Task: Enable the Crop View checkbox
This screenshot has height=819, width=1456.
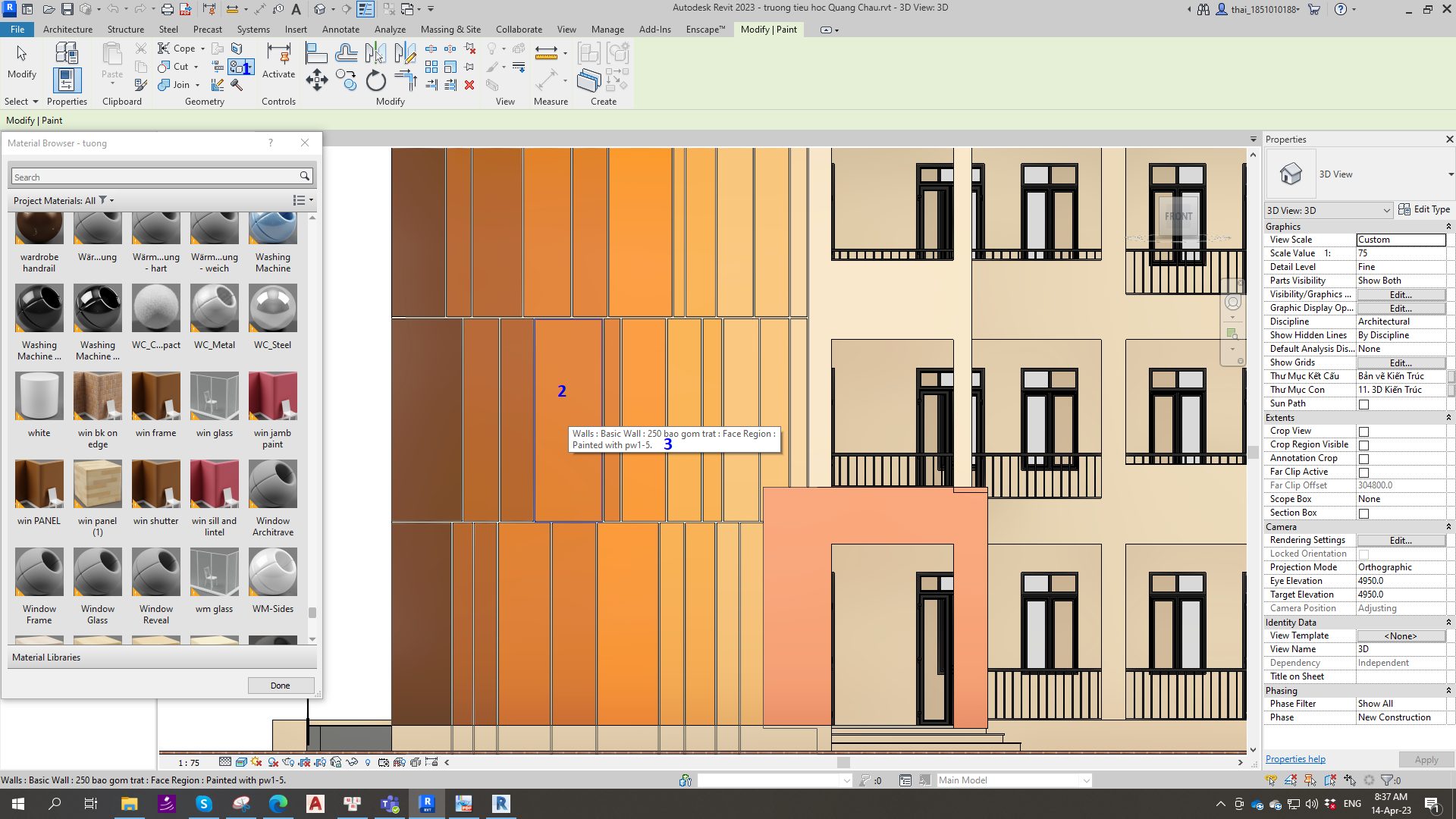Action: (x=1363, y=431)
